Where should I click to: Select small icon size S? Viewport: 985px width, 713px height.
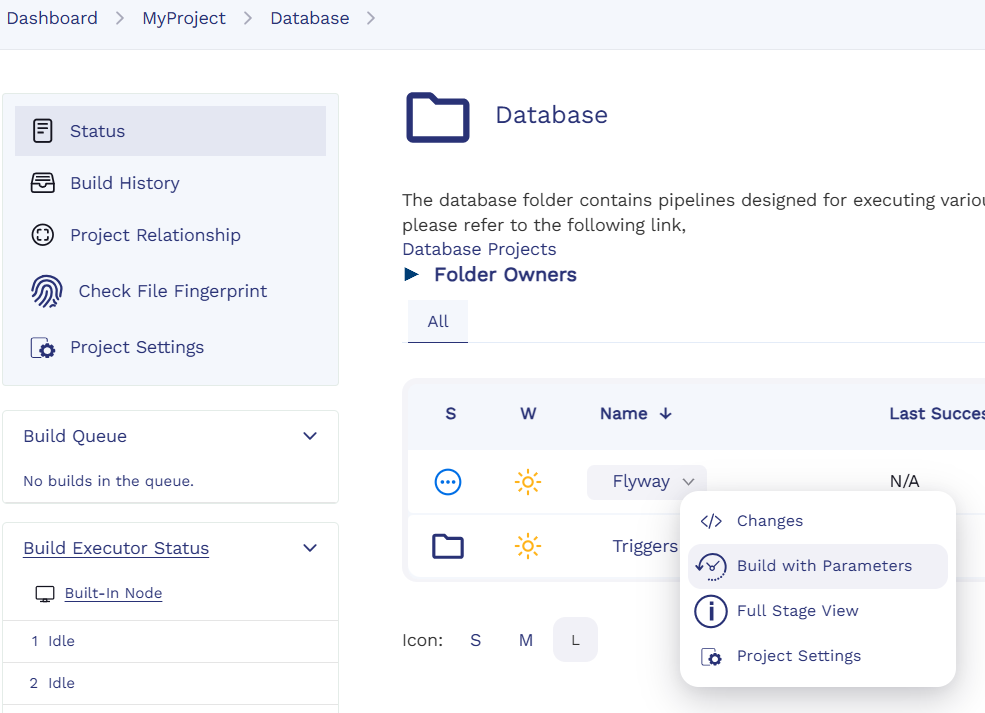coord(476,640)
